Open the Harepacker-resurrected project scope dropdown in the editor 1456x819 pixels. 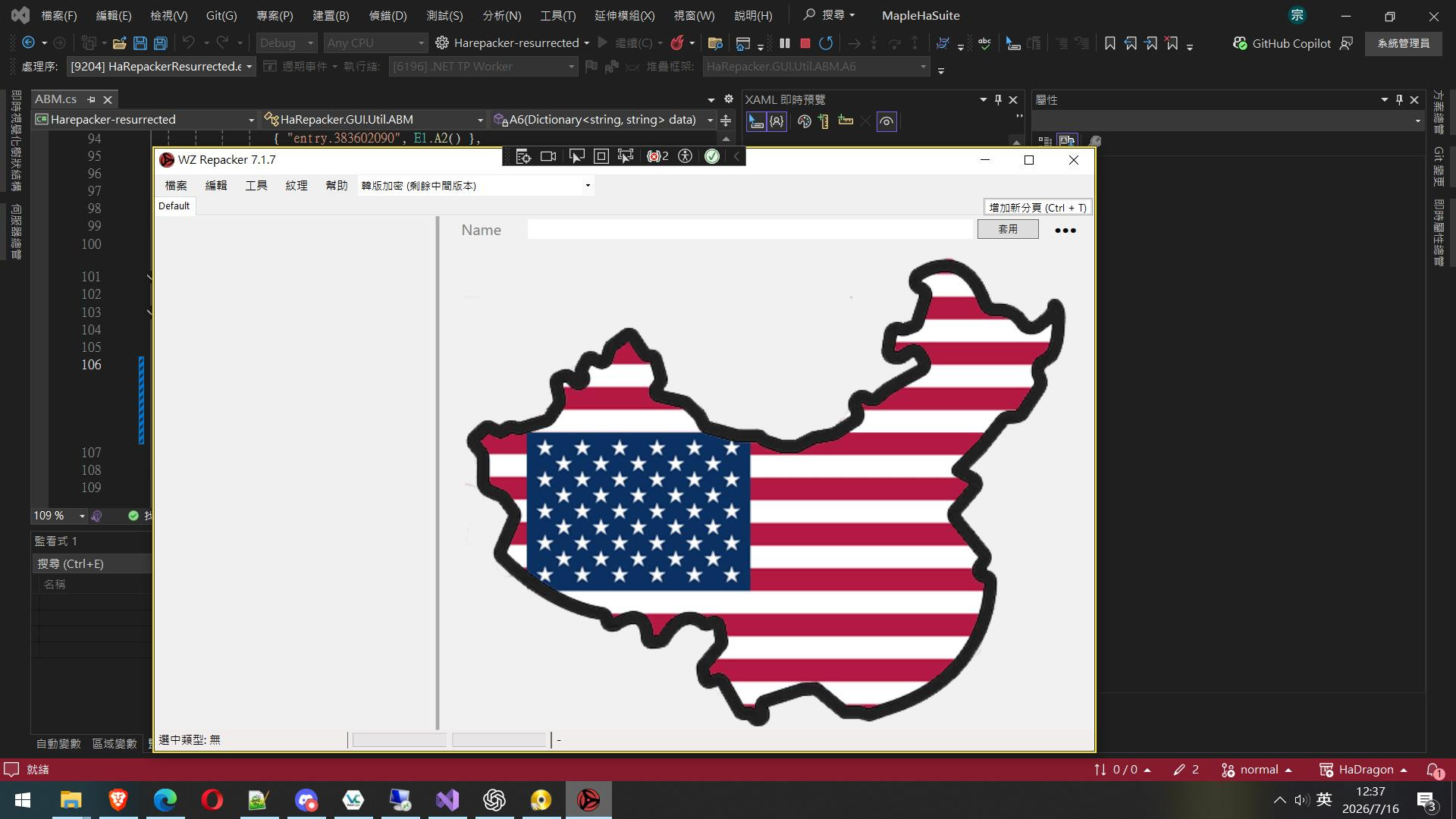coord(145,120)
